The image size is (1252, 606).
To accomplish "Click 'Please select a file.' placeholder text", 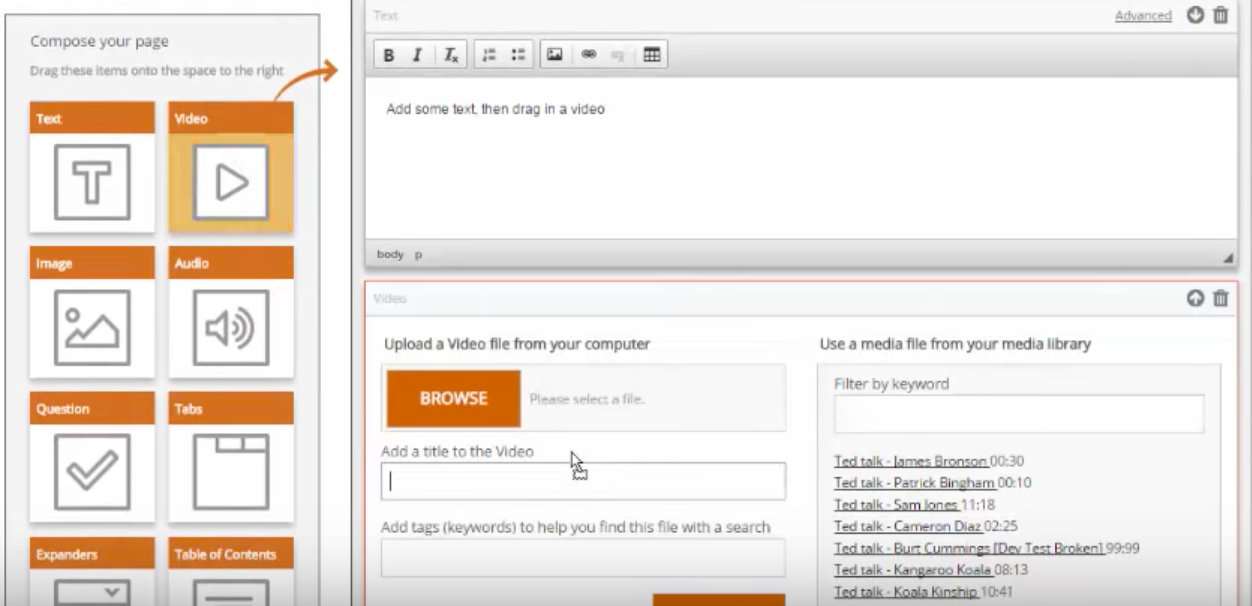I will pos(587,399).
